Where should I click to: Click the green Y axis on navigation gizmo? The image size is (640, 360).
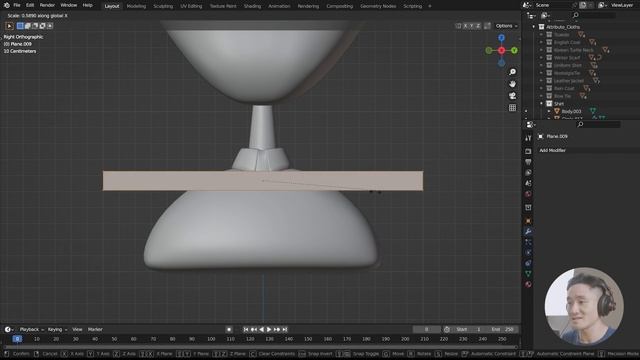point(514,50)
